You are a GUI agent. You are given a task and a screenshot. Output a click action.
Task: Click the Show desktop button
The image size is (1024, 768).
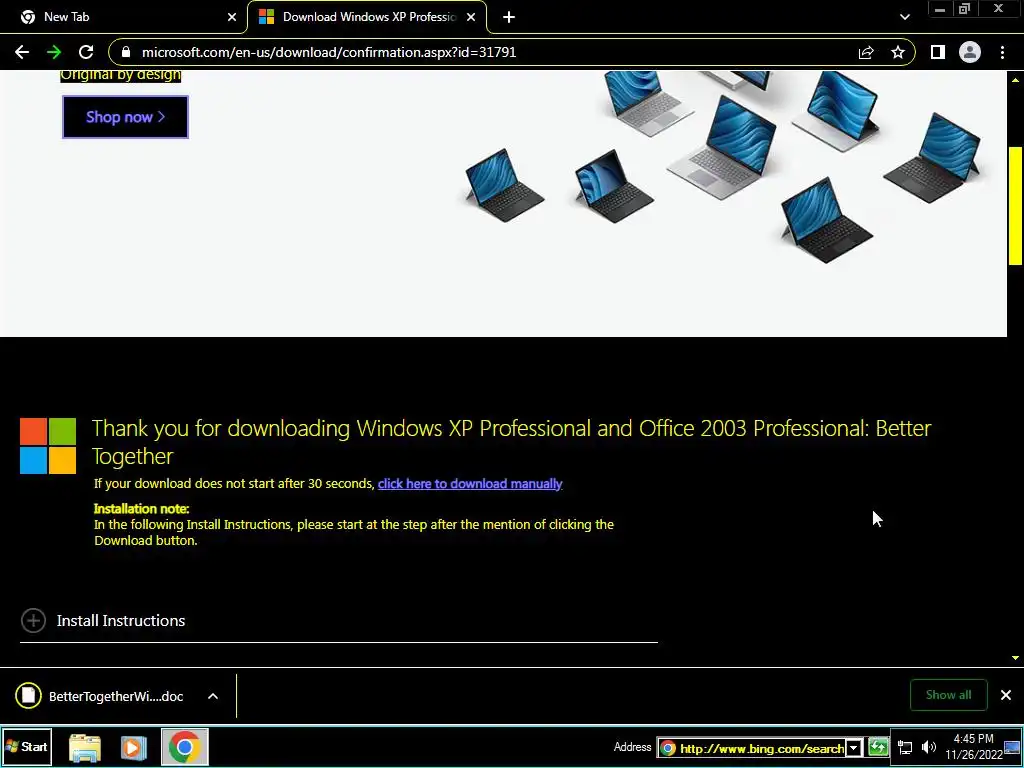click(1012, 748)
